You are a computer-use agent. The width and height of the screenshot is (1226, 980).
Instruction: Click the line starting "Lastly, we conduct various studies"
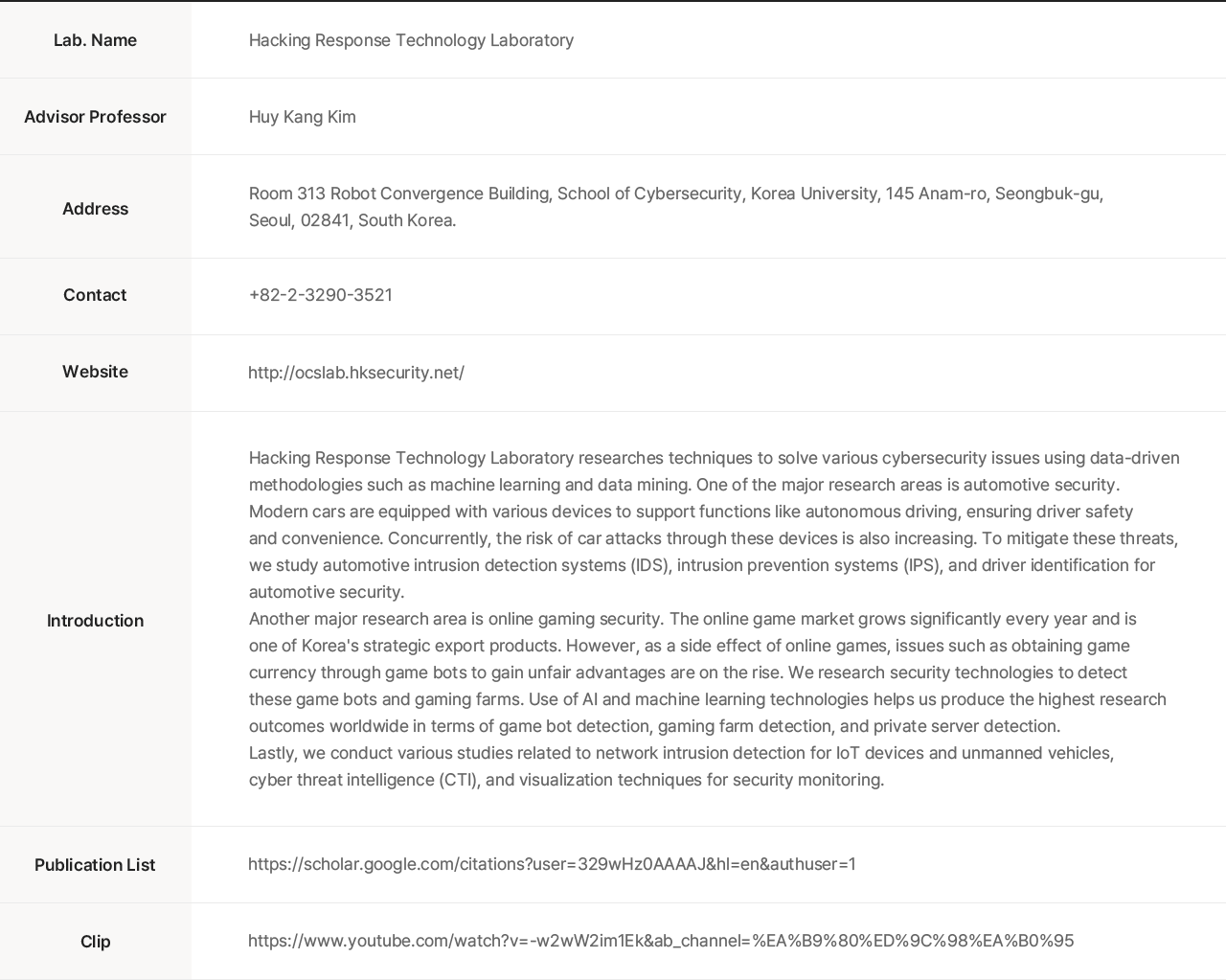tap(681, 753)
